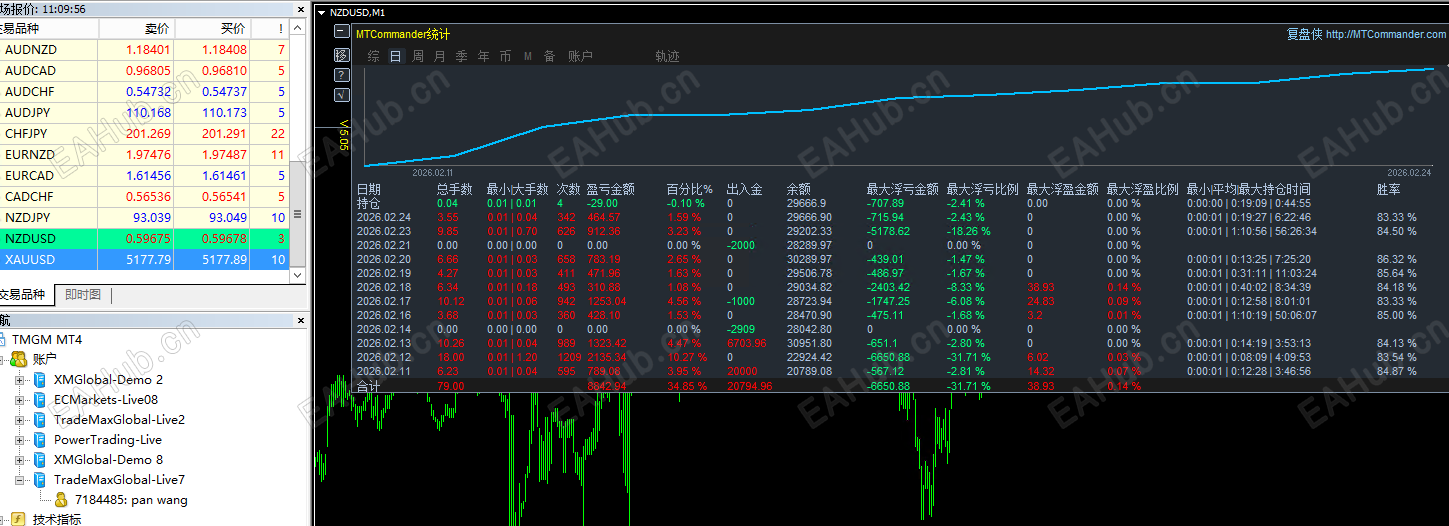Switch to the 周 weekly tab

pos(418,57)
